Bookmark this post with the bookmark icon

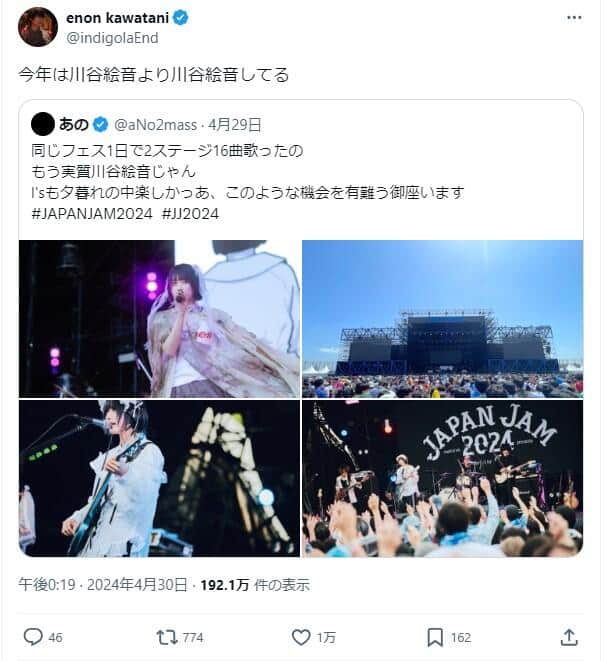click(x=435, y=637)
